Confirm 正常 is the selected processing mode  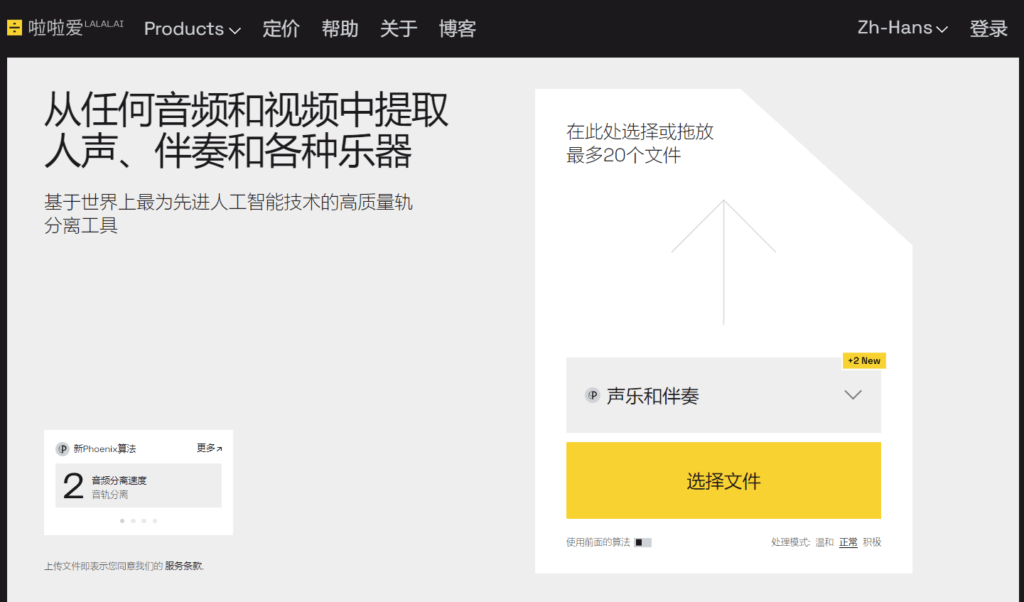pyautogui.click(x=847, y=541)
